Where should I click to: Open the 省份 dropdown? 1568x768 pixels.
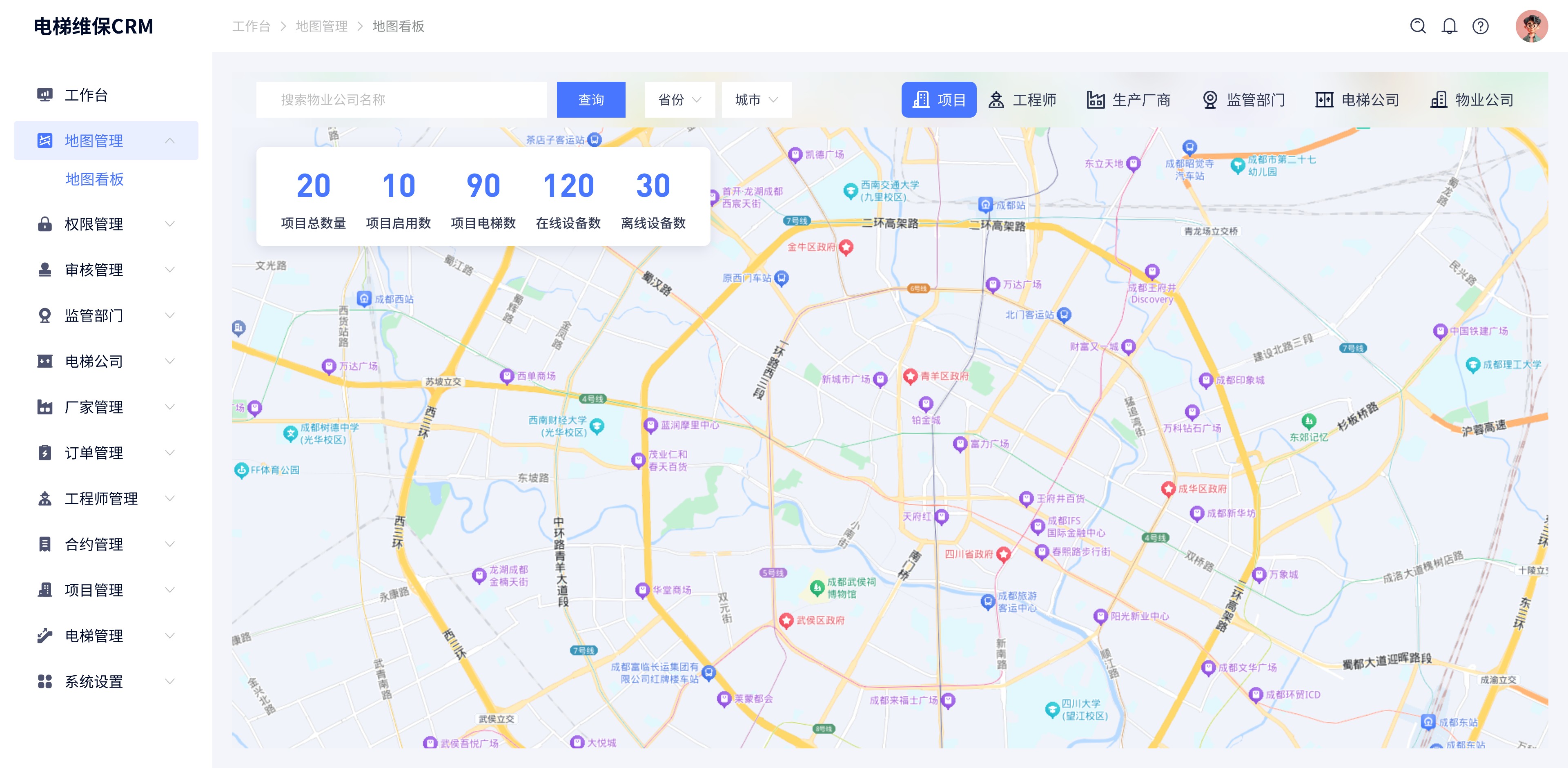679,99
